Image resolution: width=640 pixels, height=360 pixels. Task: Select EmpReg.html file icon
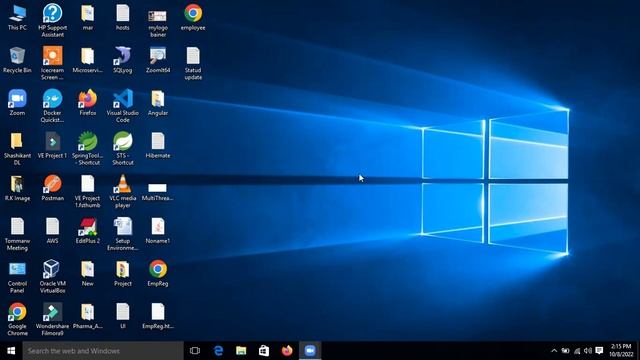click(158, 316)
